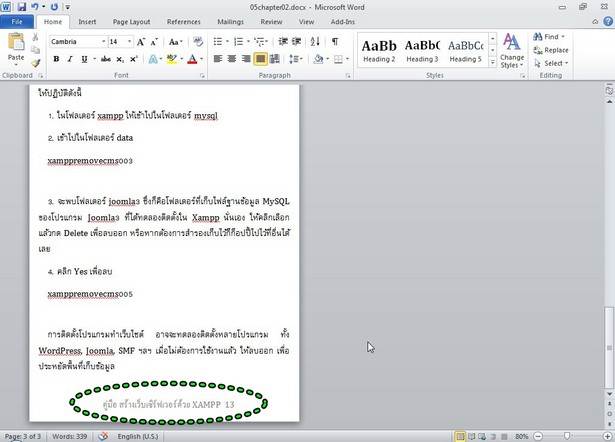This screenshot has width=615, height=442.
Task: Switch to the References tab
Action: [184, 22]
